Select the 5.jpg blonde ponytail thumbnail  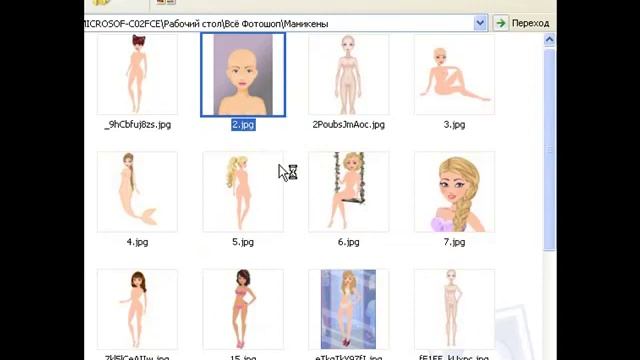pyautogui.click(x=243, y=192)
